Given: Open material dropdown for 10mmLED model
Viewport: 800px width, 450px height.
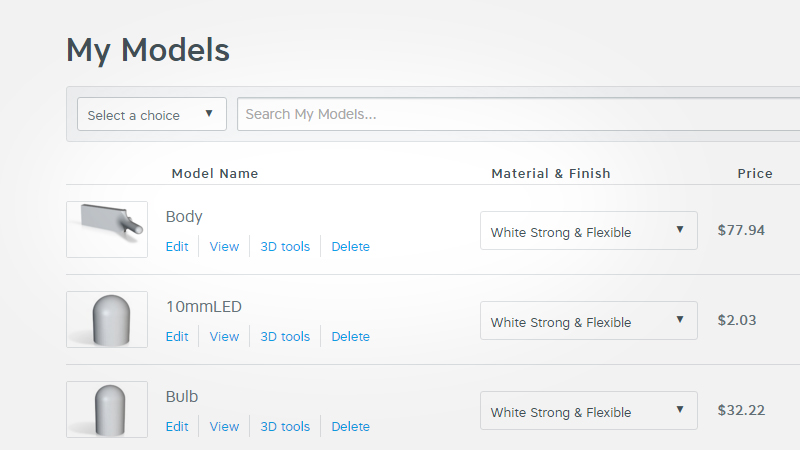Looking at the screenshot, I should [x=589, y=320].
